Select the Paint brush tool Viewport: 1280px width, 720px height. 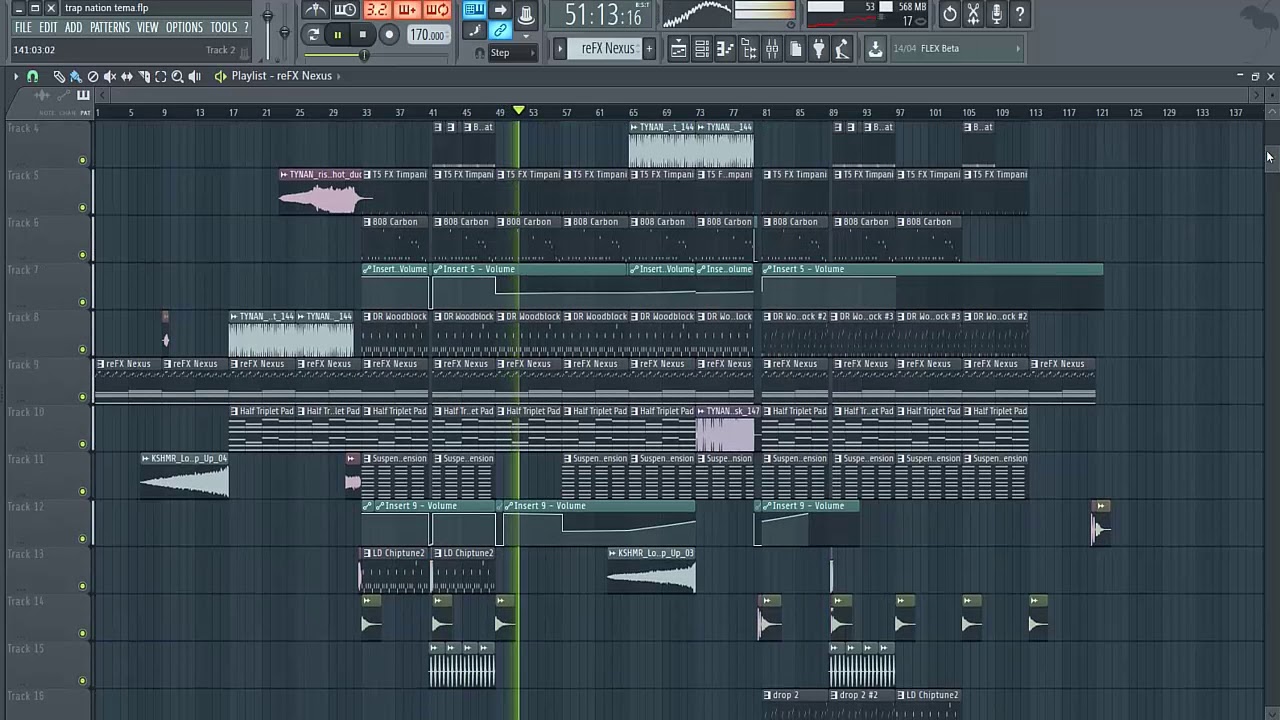click(x=75, y=76)
